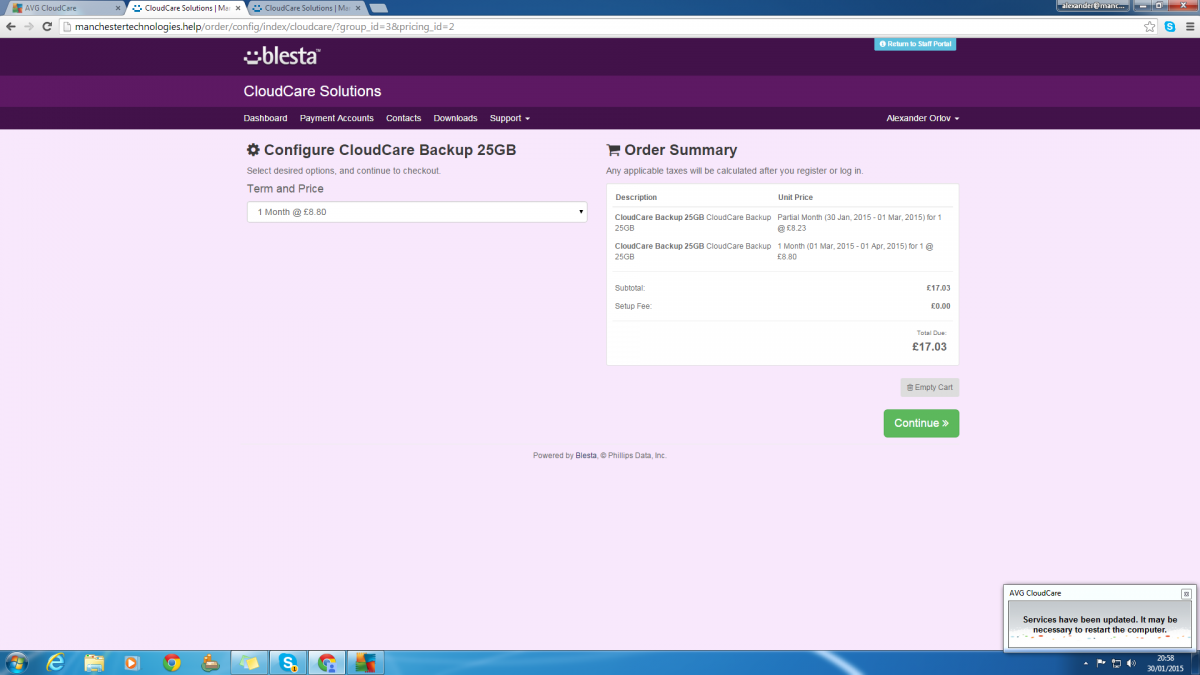Screen dimensions: 1200x675
Task: Open Google Chrome taskbar icon
Action: (172, 662)
